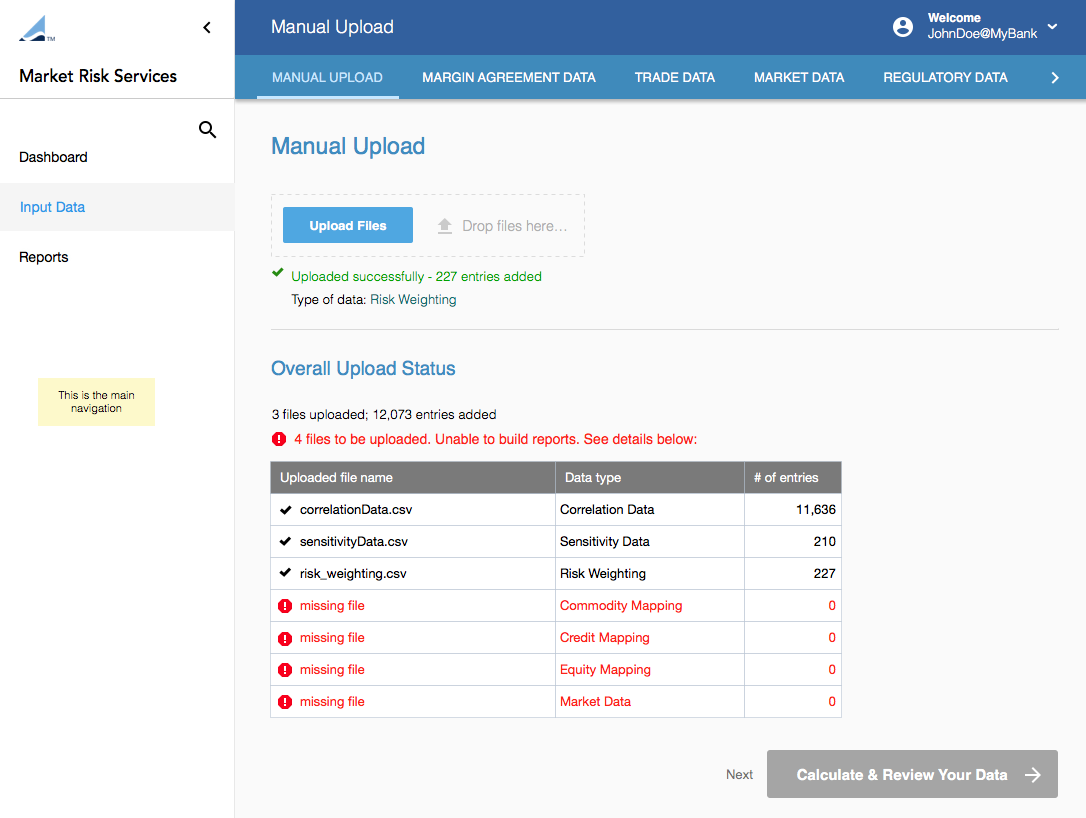Click the Risk Weighting data type link
This screenshot has height=818, width=1086.
(413, 299)
